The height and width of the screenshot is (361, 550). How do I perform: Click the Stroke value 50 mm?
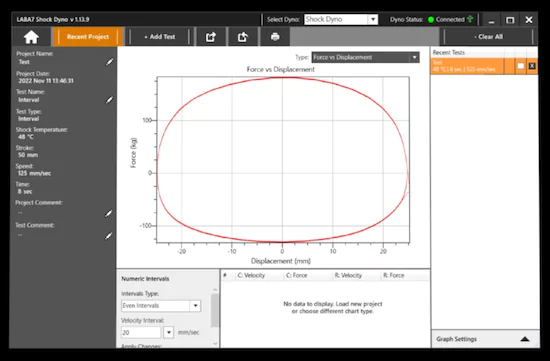(28, 155)
